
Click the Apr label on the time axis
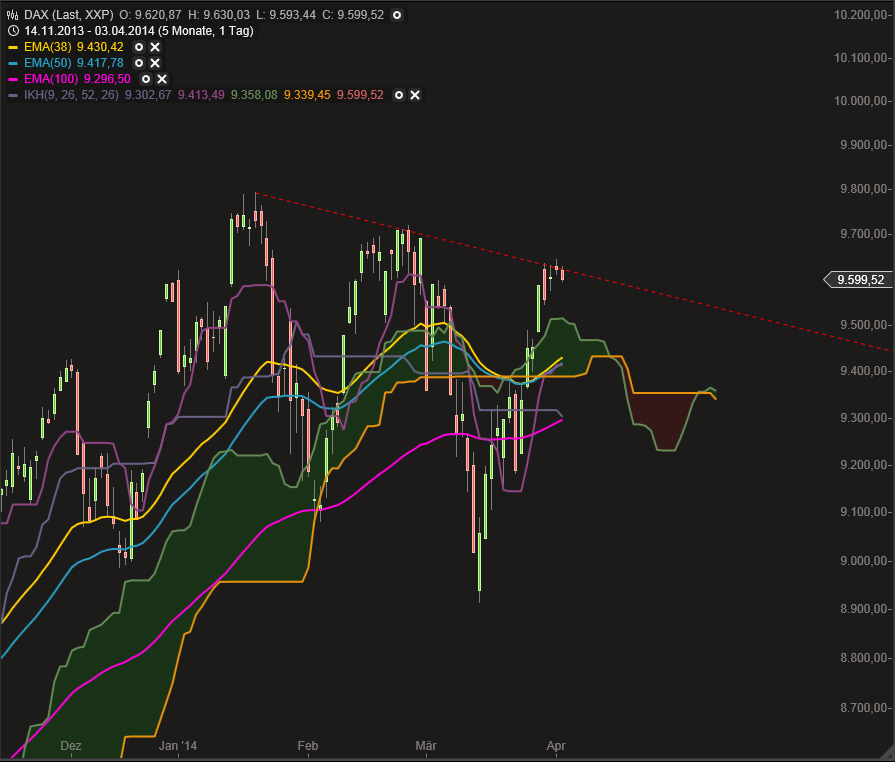tap(556, 746)
